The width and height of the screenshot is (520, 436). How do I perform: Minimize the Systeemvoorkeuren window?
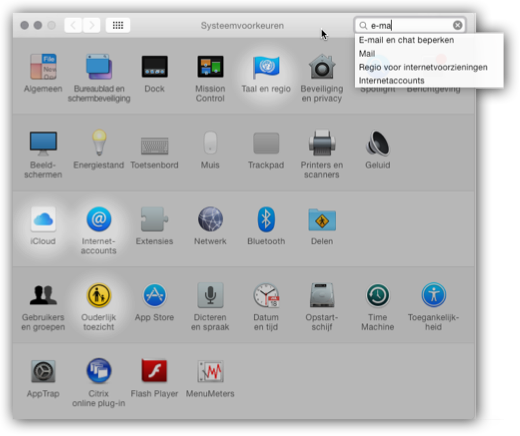pos(38,25)
